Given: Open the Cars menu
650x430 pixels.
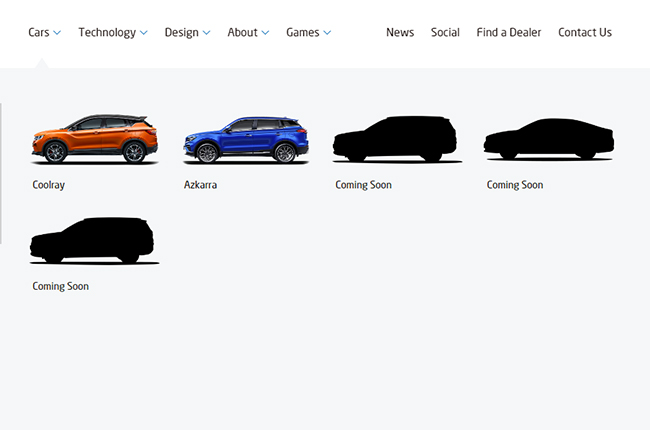Looking at the screenshot, I should [x=39, y=32].
